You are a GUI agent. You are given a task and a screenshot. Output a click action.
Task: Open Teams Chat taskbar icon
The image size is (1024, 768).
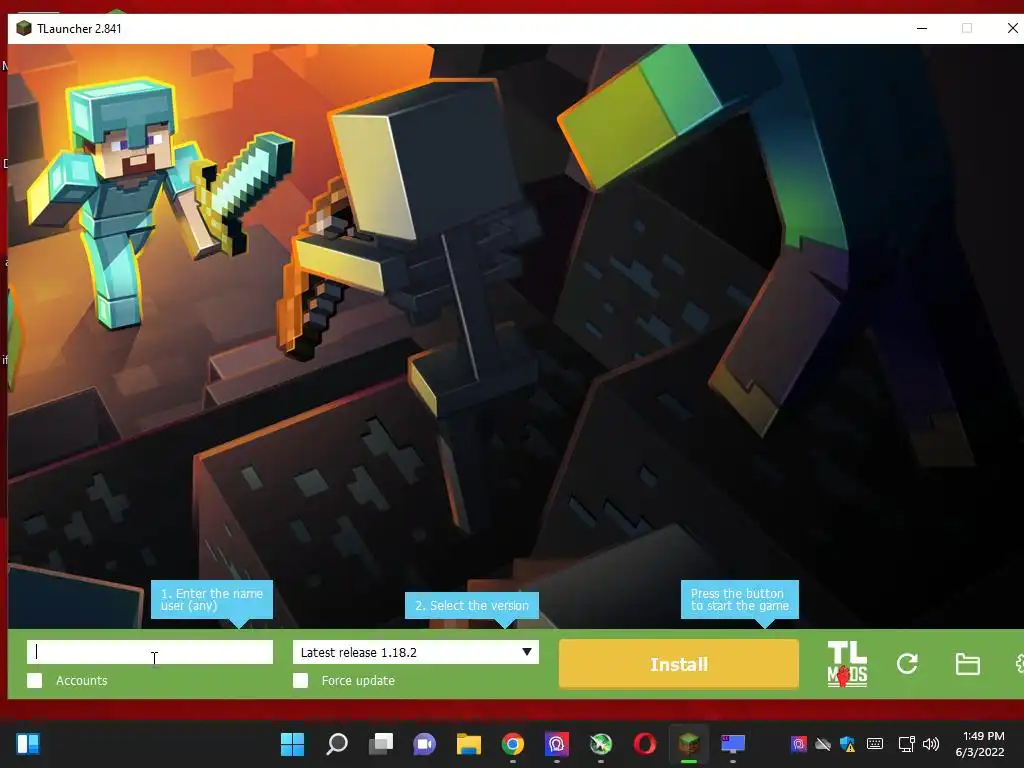click(424, 744)
